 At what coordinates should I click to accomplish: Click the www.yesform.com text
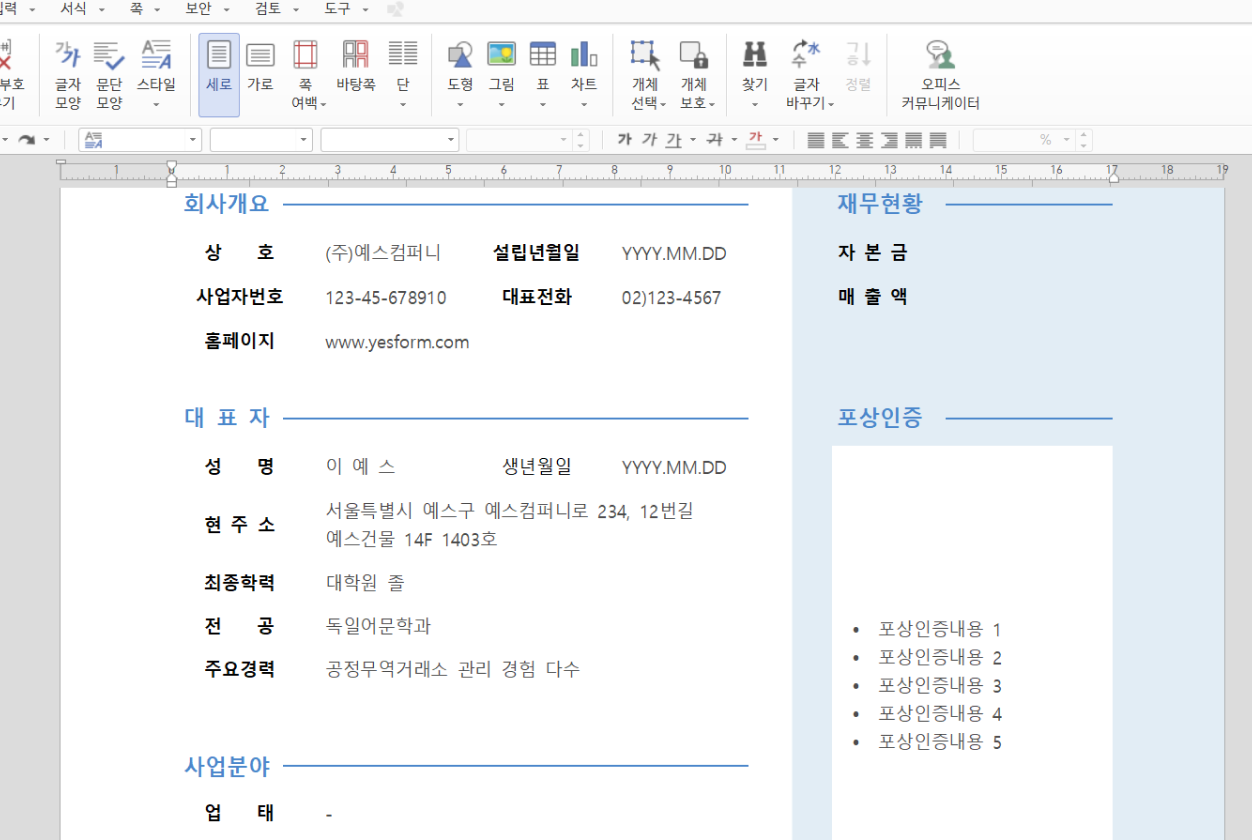point(397,342)
